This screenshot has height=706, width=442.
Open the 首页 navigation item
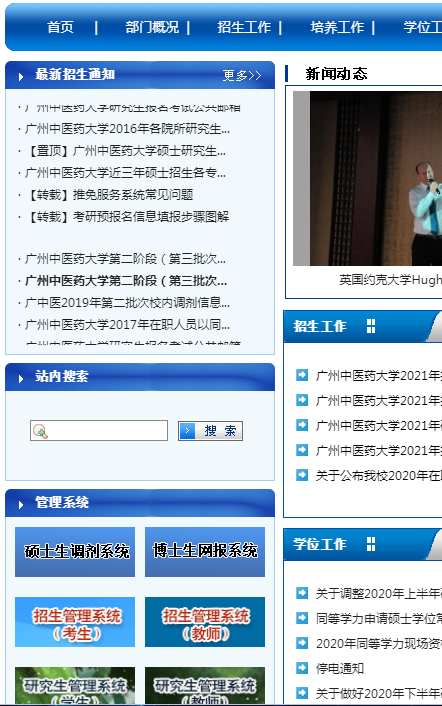[x=60, y=27]
